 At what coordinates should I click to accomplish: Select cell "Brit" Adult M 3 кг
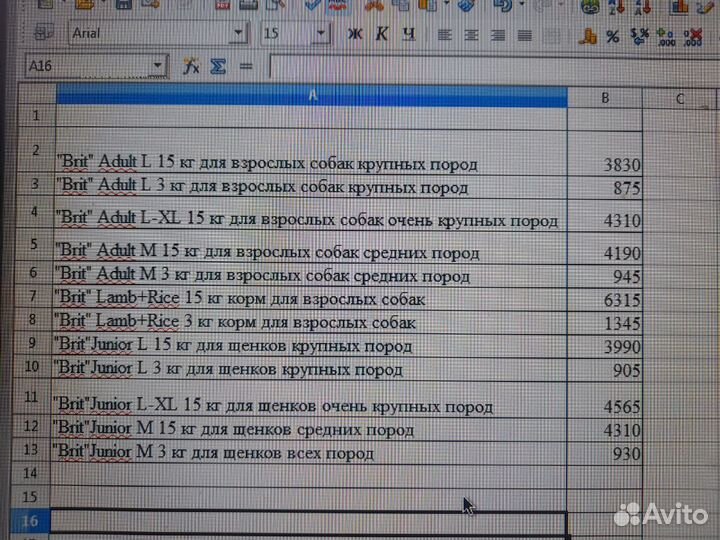(310, 275)
